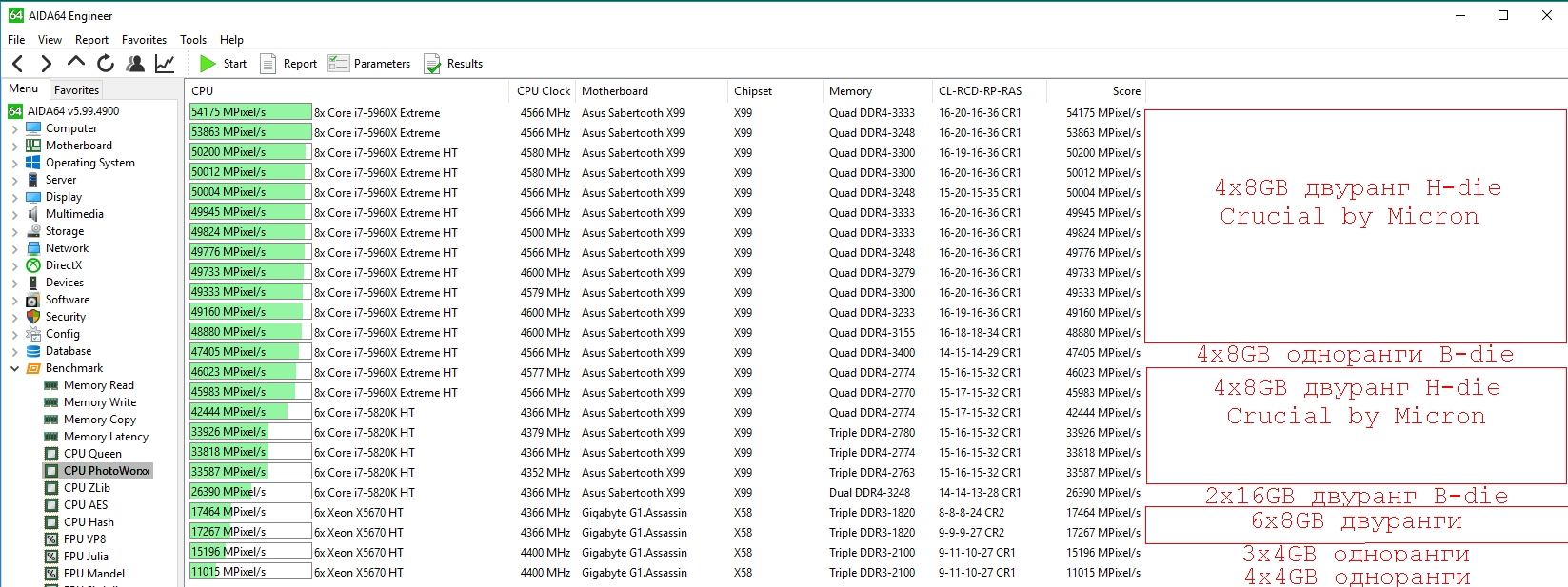
Task: Start the benchmark with green play icon
Action: pos(223,64)
